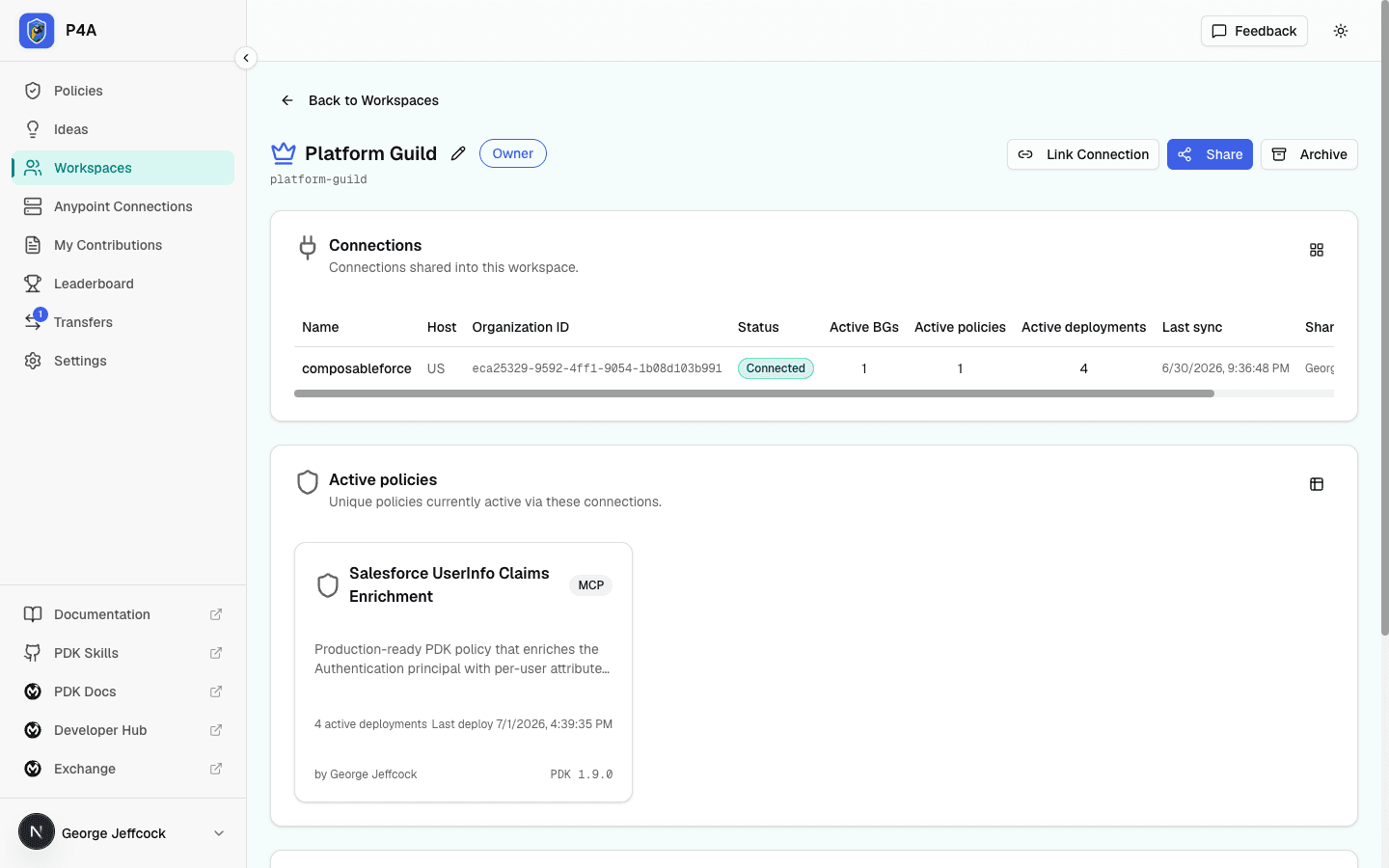The height and width of the screenshot is (868, 1389).
Task: Open Exchange link in sidebar
Action: pyautogui.click(x=123, y=769)
